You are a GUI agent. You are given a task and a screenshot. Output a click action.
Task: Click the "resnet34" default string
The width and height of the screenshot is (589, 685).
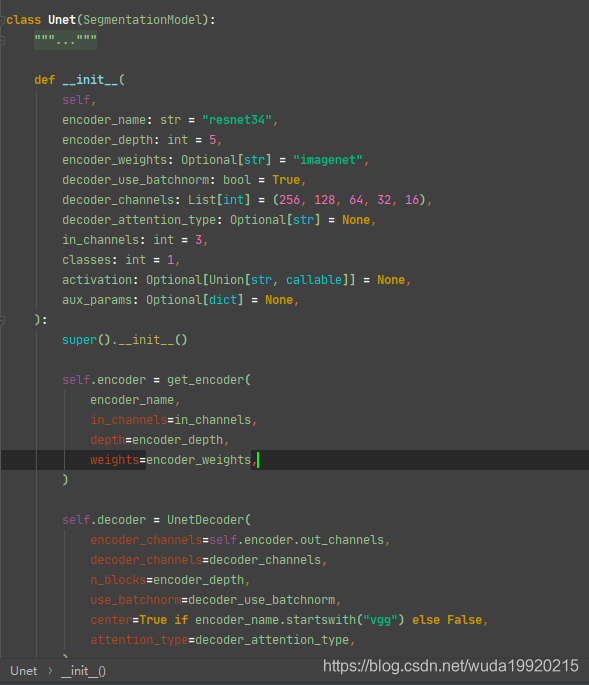coord(237,120)
